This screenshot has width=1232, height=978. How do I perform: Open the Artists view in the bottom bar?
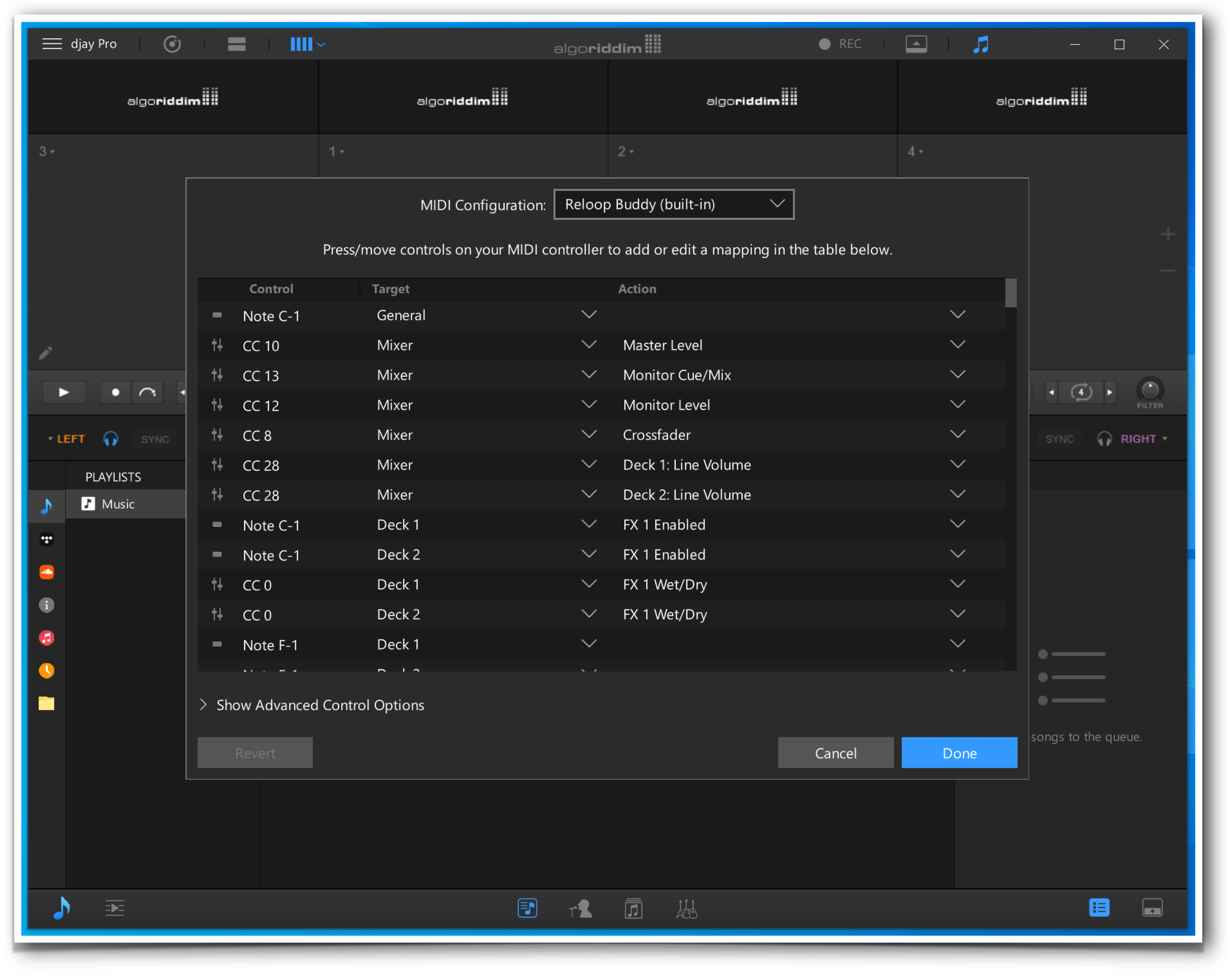580,908
